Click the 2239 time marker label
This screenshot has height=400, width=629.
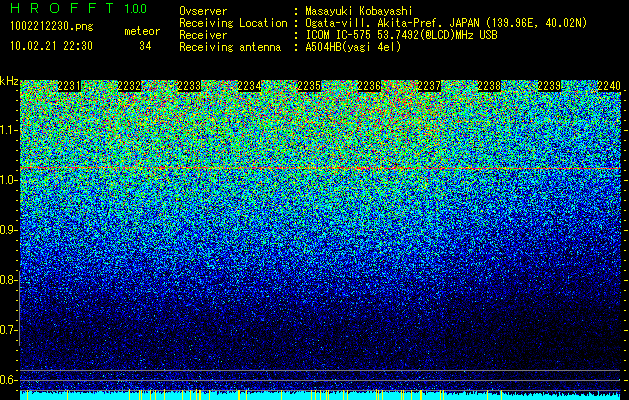tap(549, 86)
